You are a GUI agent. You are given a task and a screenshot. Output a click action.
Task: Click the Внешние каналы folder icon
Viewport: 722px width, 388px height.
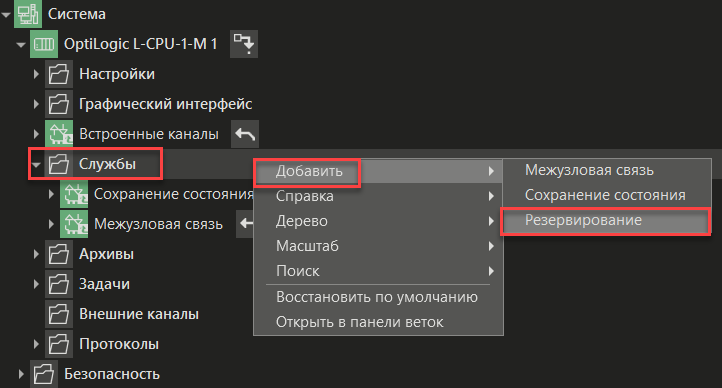click(58, 314)
